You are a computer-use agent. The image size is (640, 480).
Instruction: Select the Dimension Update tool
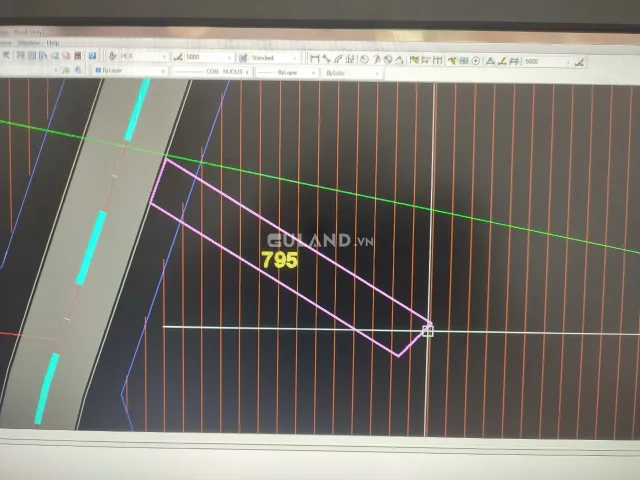tap(514, 61)
